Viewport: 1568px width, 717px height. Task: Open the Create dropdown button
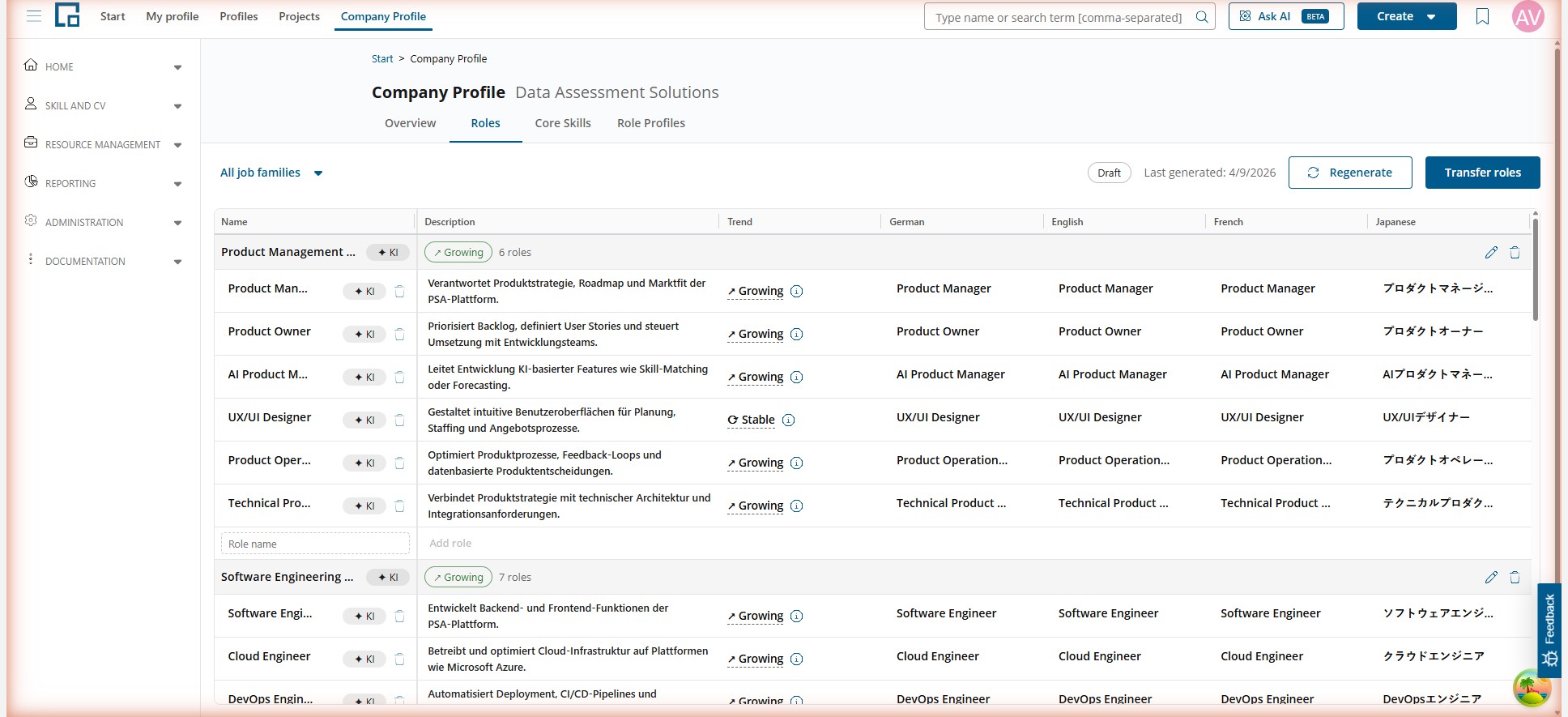tap(1407, 16)
